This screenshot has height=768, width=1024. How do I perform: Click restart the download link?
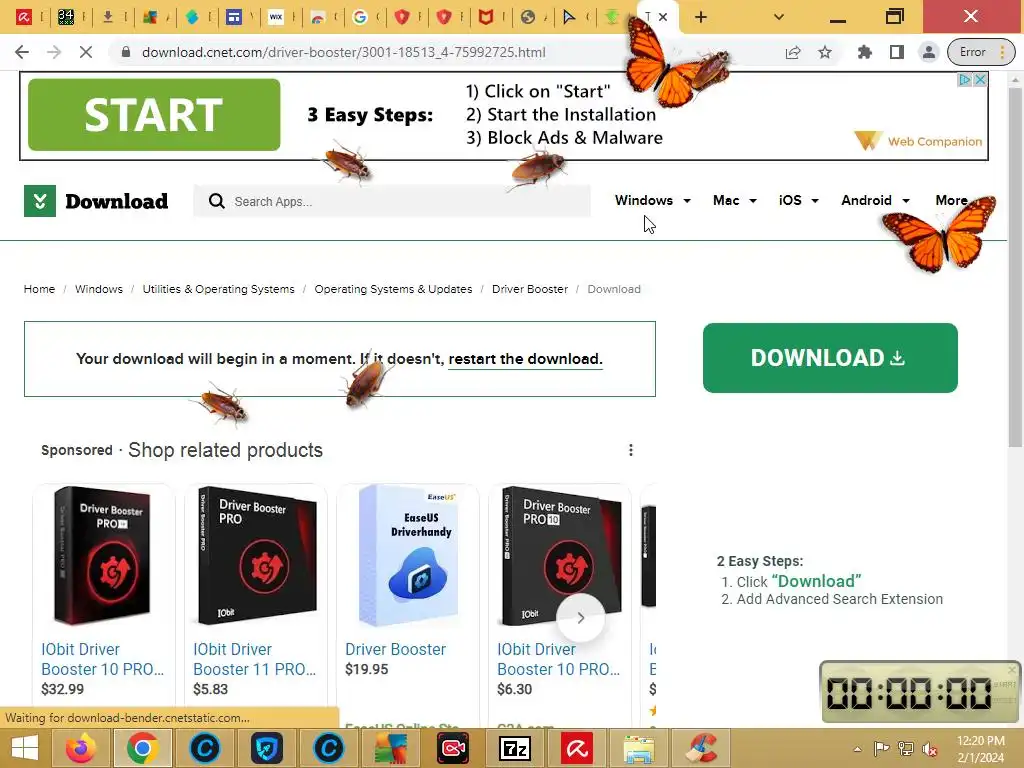(x=525, y=359)
